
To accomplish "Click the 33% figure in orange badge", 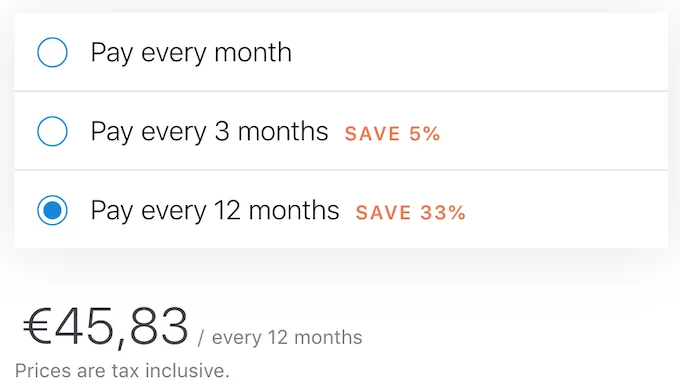I will point(443,213).
